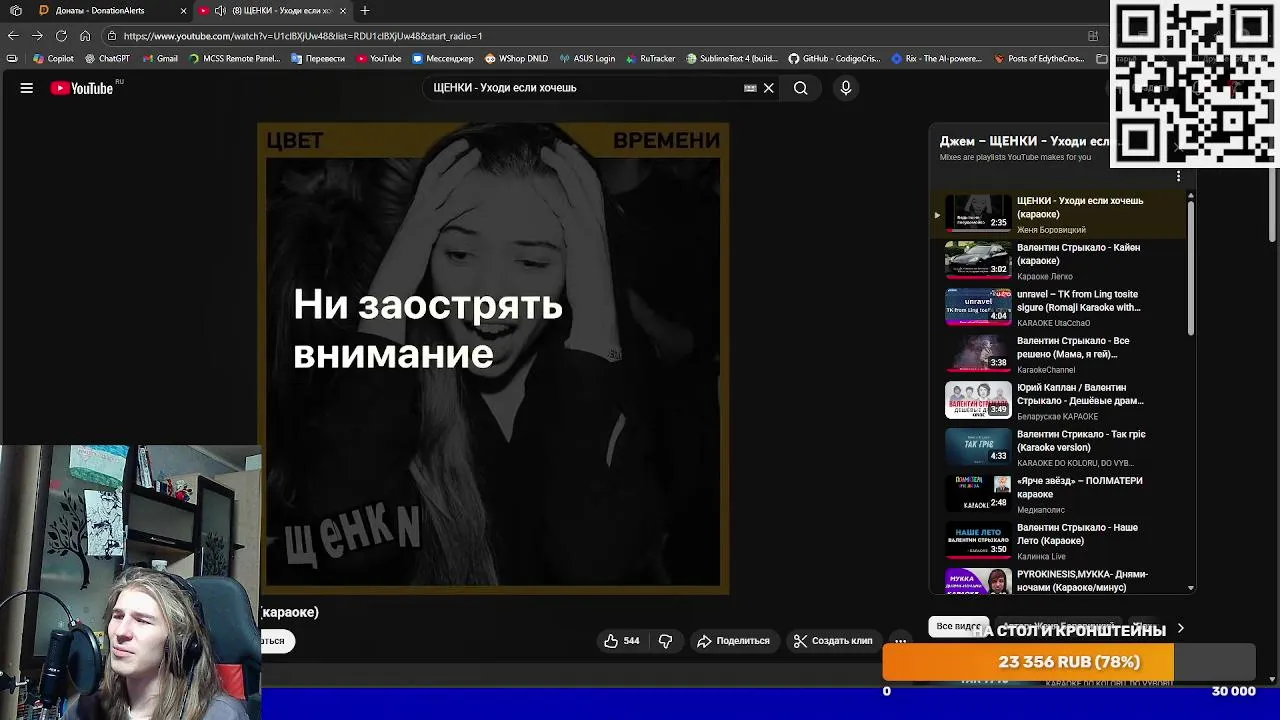Click the karaoke video player area
This screenshot has width=1280, height=720.
pos(493,358)
